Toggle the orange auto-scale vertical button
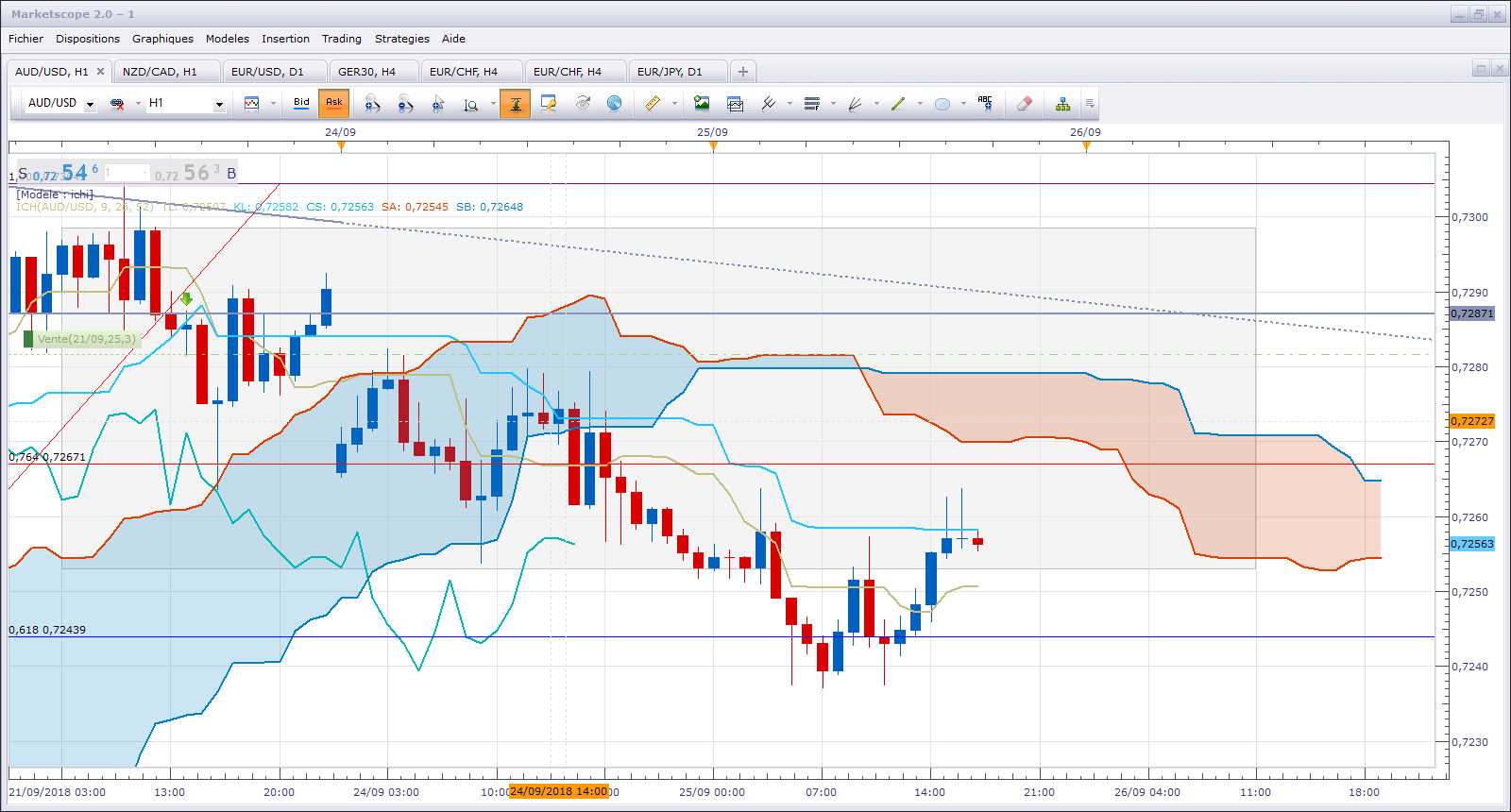Screen dimensions: 1511x812 516,104
